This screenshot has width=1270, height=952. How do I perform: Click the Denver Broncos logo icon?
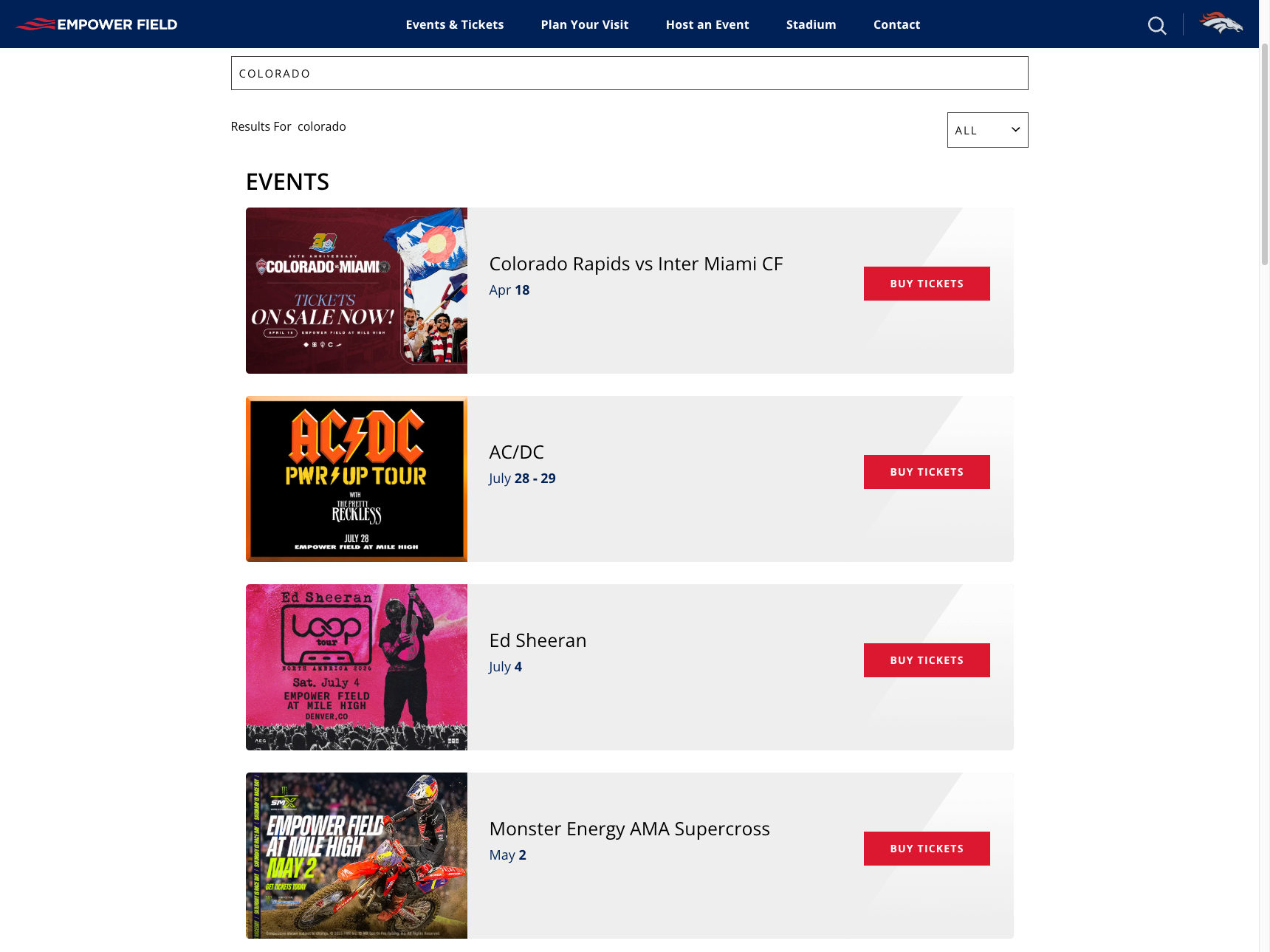(x=1221, y=24)
